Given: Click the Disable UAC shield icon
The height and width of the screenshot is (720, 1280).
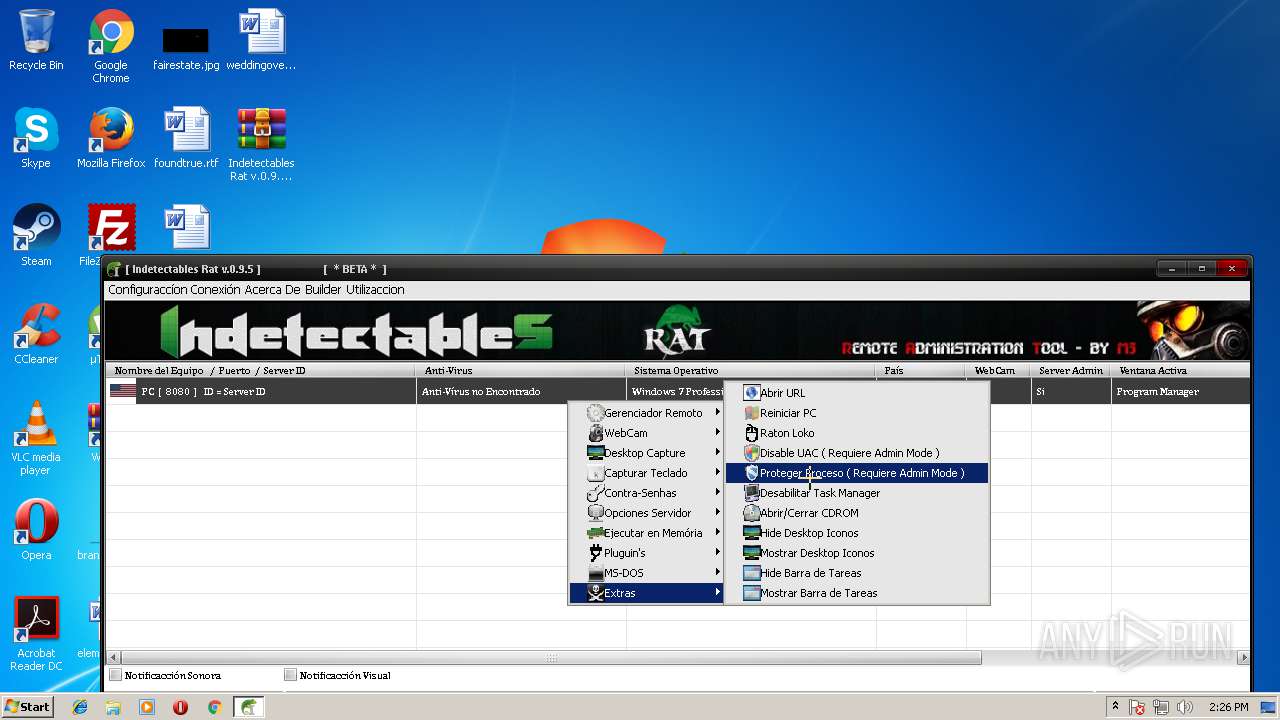Looking at the screenshot, I should (x=752, y=453).
